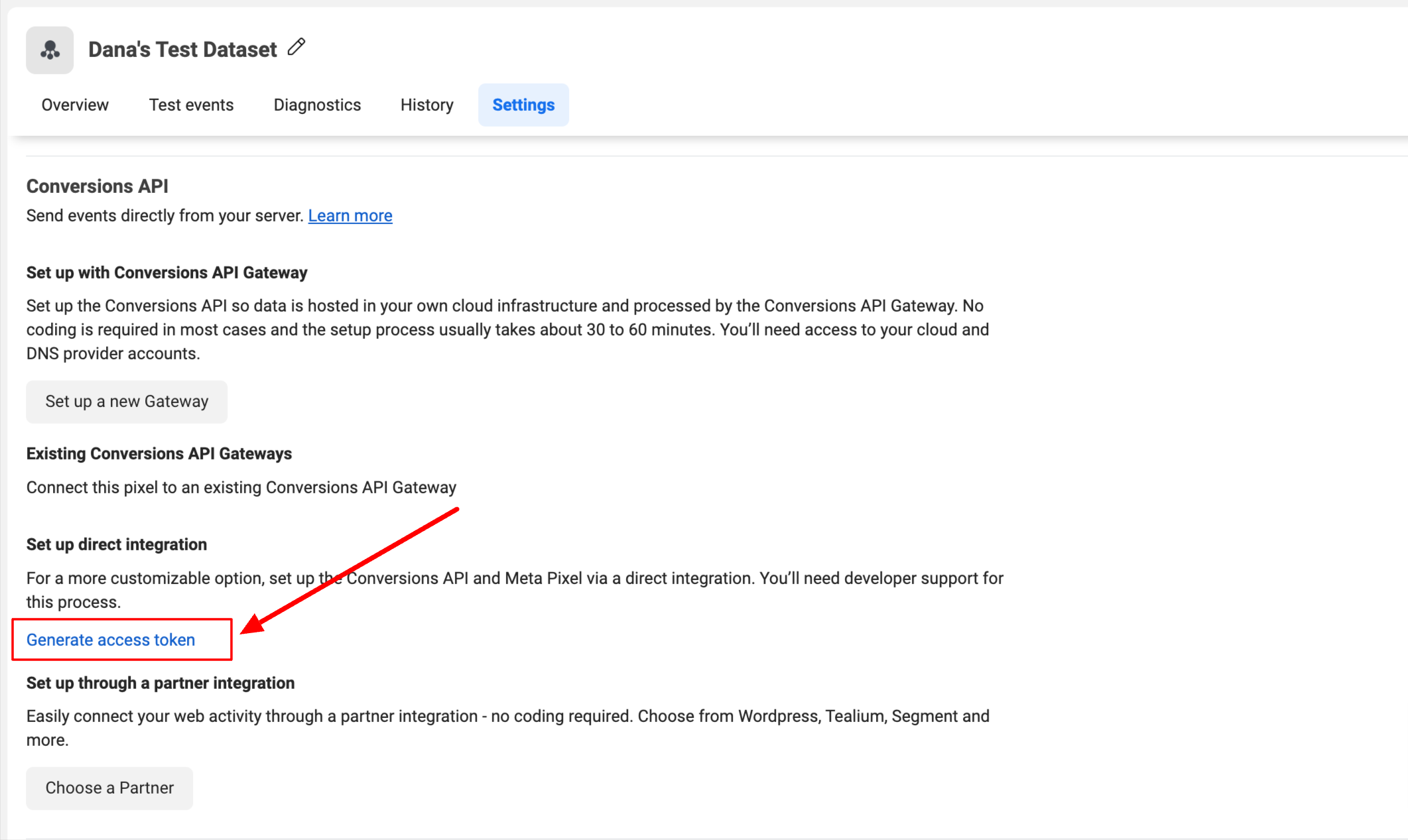Open the History tab
Viewport: 1408px width, 840px height.
coord(427,105)
